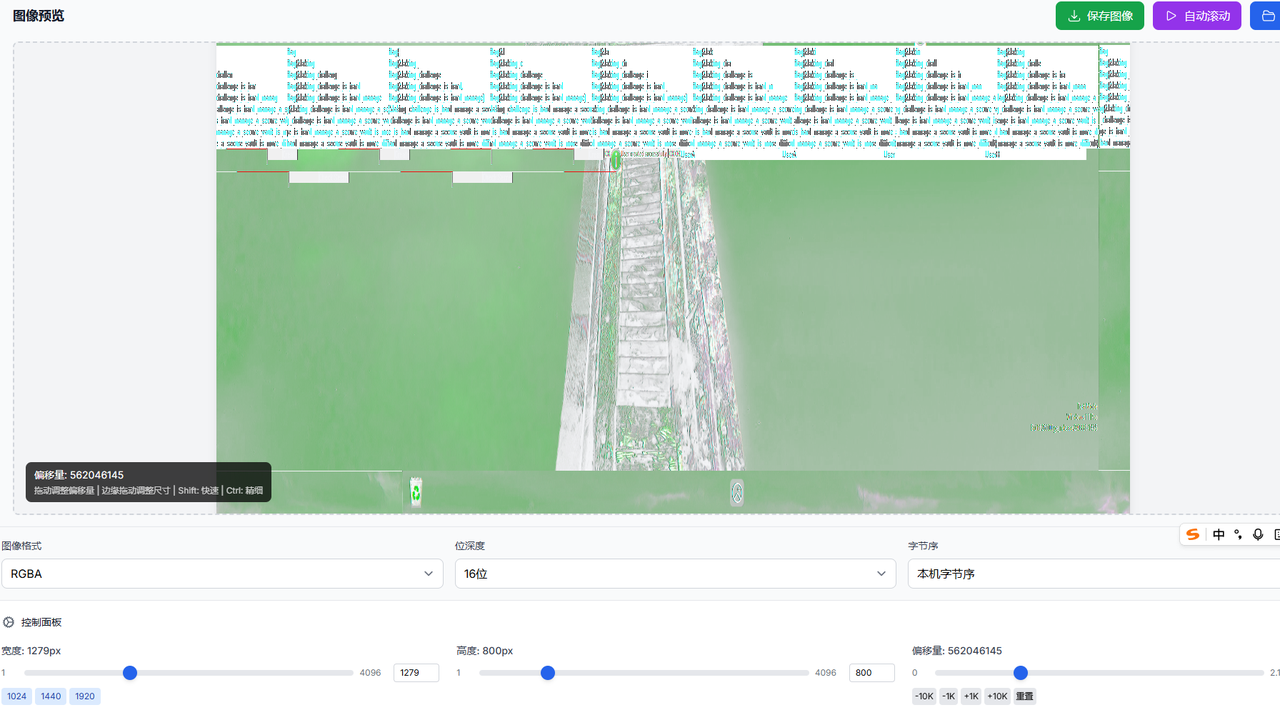This screenshot has height=710, width=1280.
Task: Reset offset with the 重置 button
Action: pyautogui.click(x=1025, y=696)
